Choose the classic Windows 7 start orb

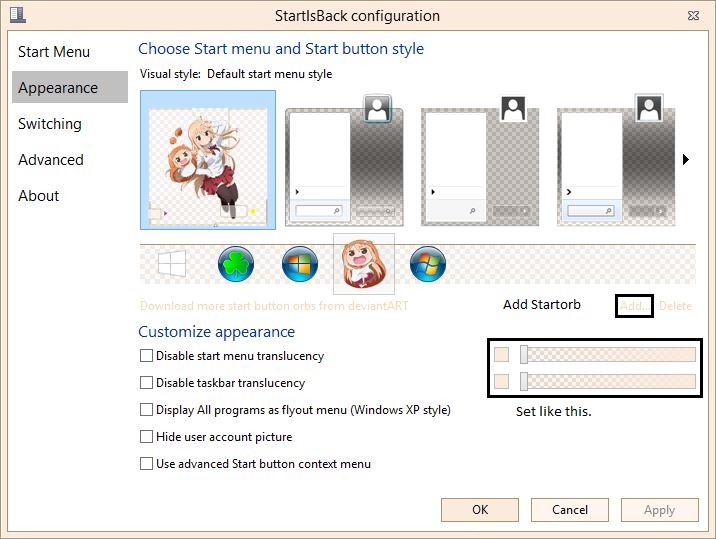[x=427, y=264]
